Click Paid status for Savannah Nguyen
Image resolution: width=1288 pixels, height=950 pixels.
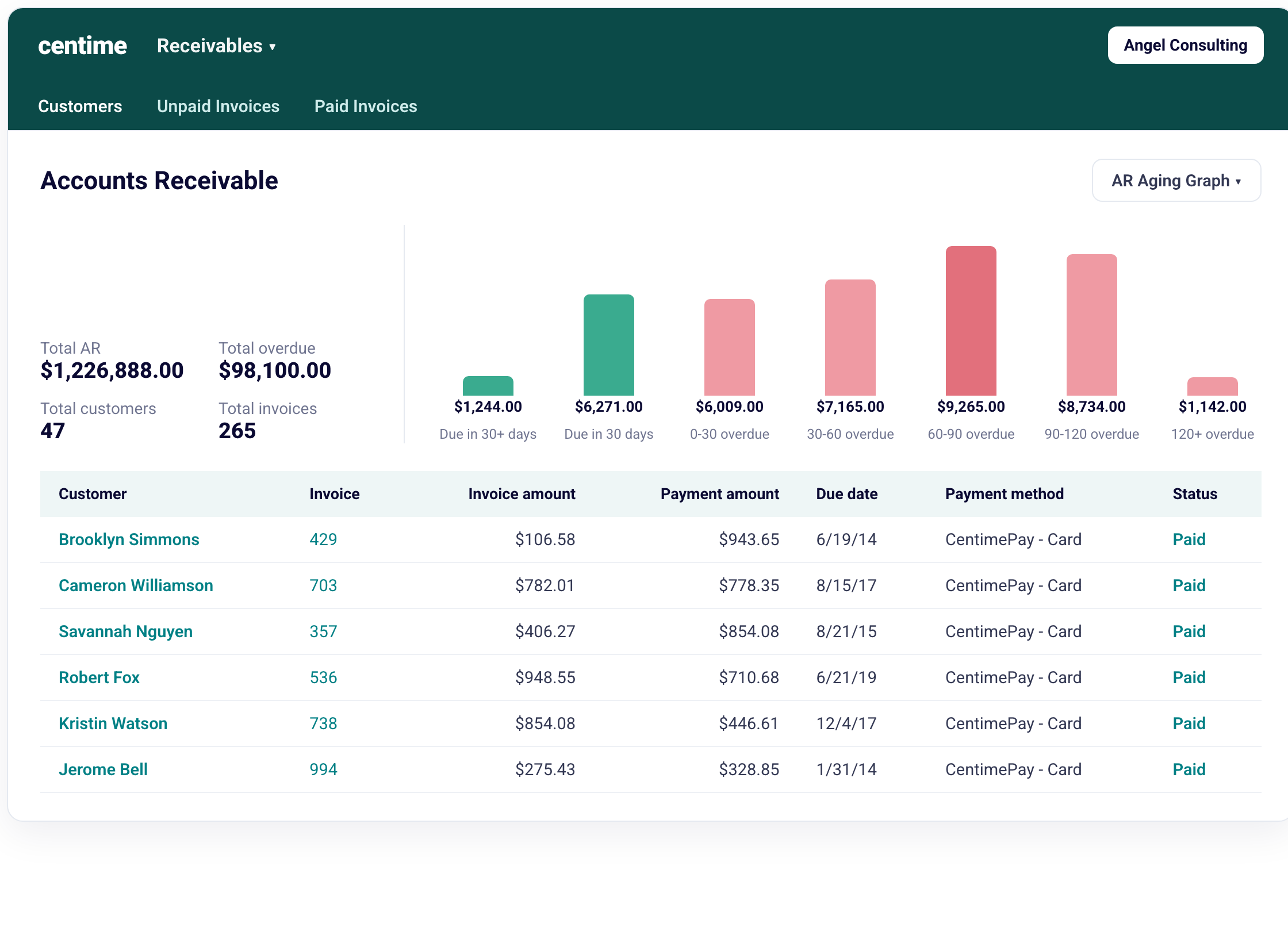(x=1189, y=631)
